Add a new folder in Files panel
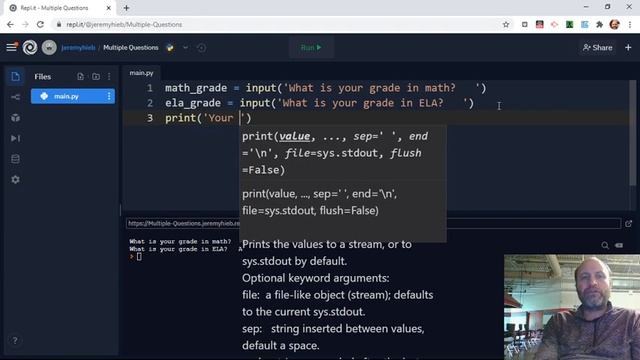Image resolution: width=640 pixels, height=360 pixels. click(x=96, y=76)
